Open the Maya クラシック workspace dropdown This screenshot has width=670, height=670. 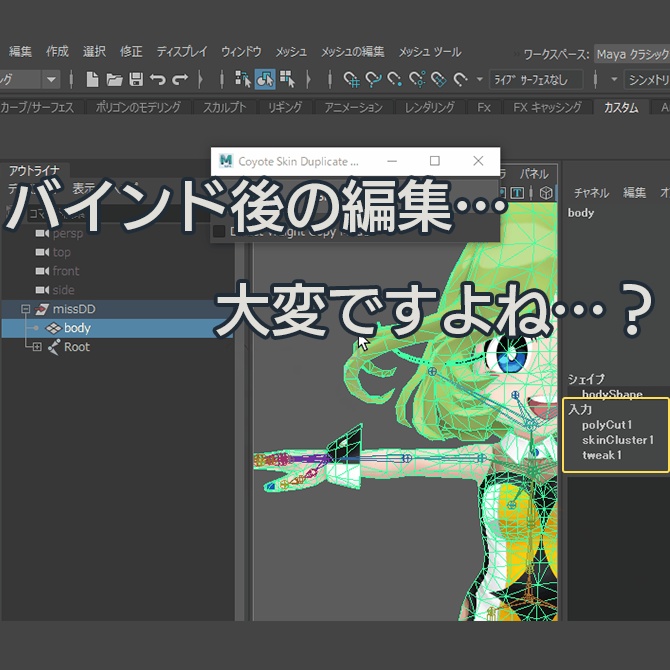tap(632, 54)
